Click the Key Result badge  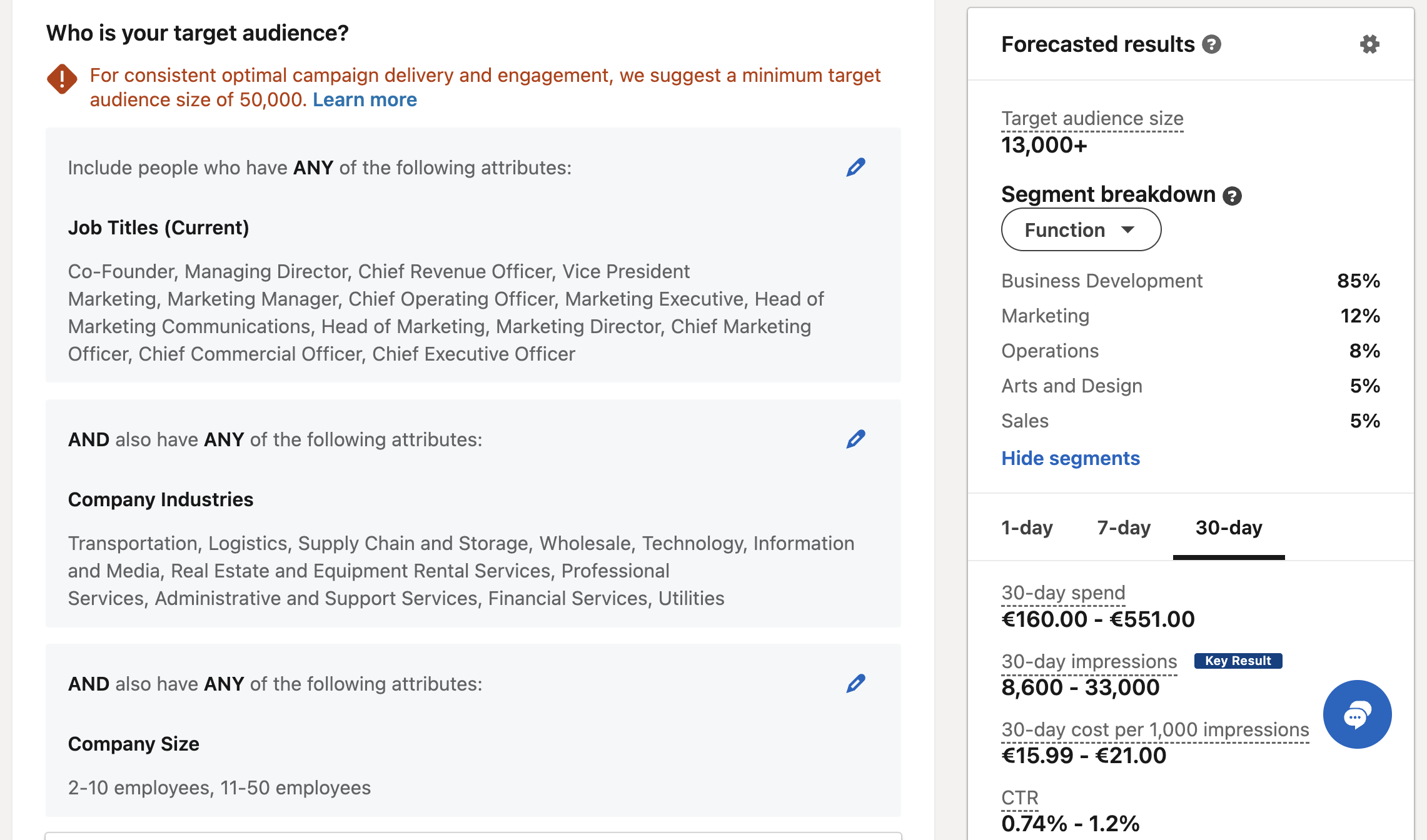(1237, 661)
